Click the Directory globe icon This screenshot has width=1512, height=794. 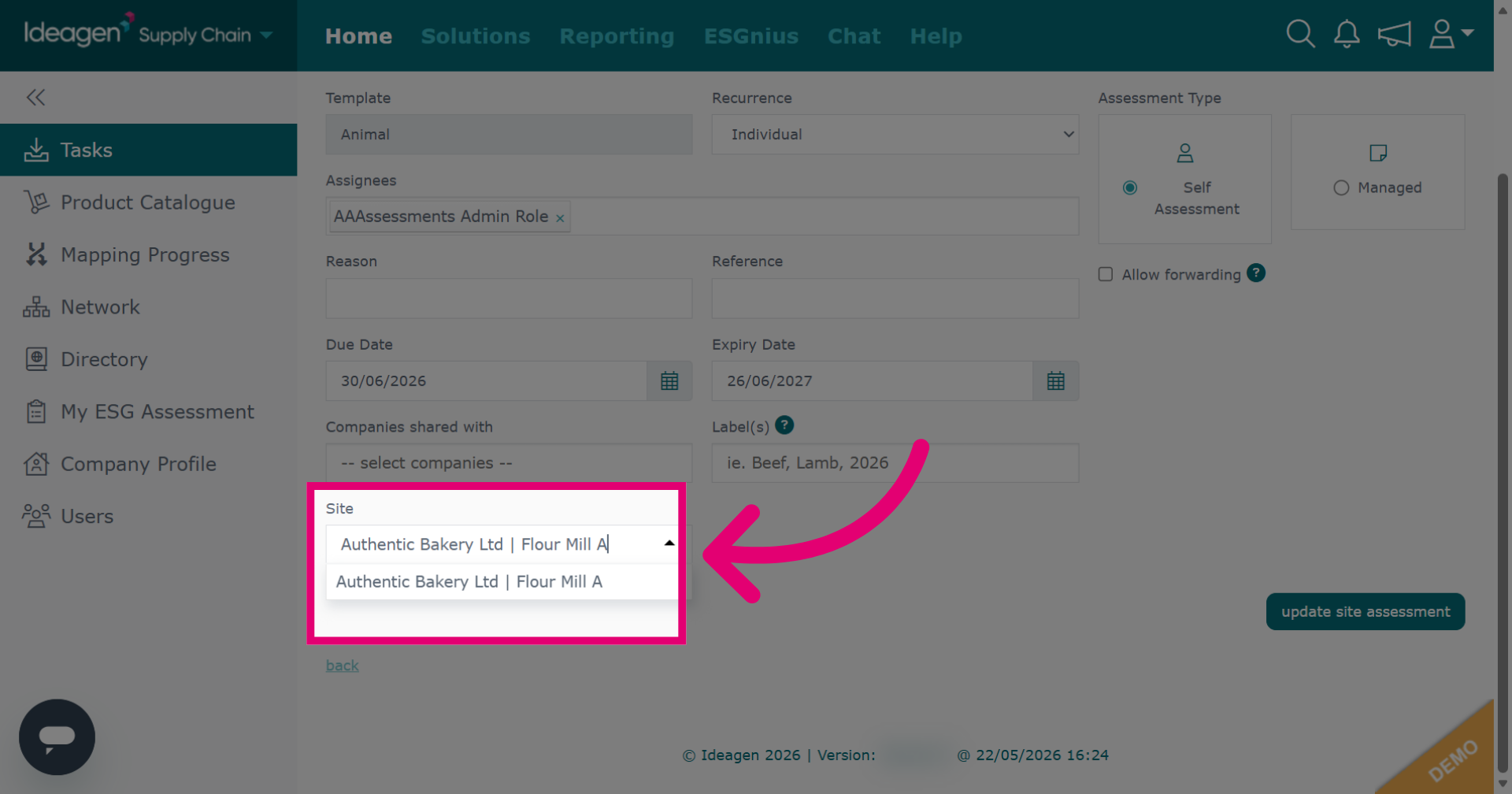tap(36, 359)
